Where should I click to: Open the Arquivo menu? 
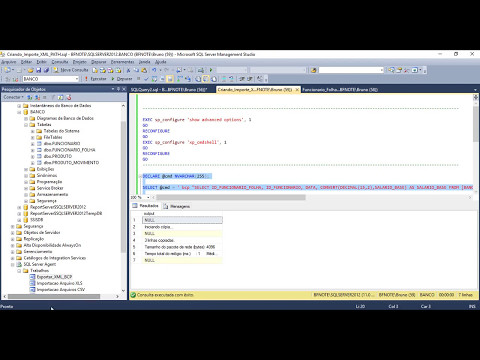coord(9,62)
